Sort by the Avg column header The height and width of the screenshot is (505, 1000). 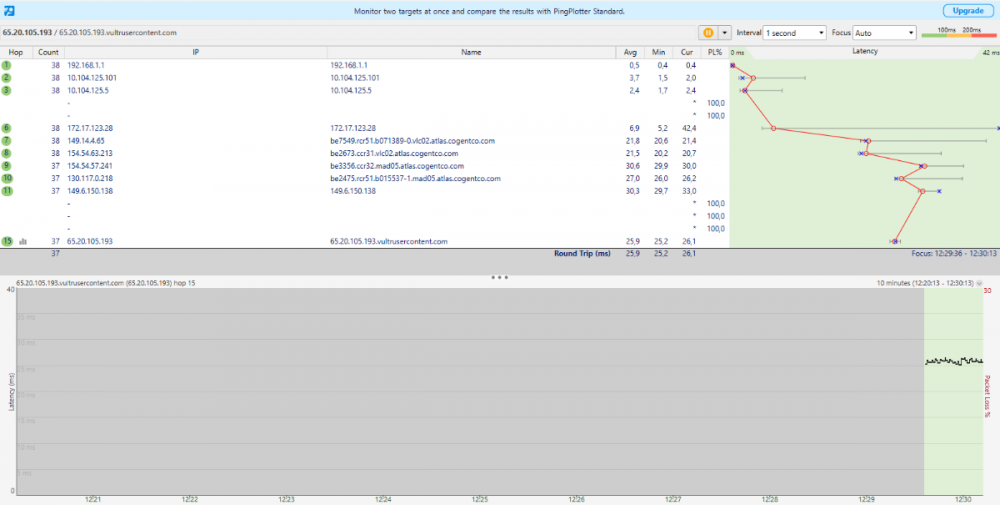tap(631, 51)
